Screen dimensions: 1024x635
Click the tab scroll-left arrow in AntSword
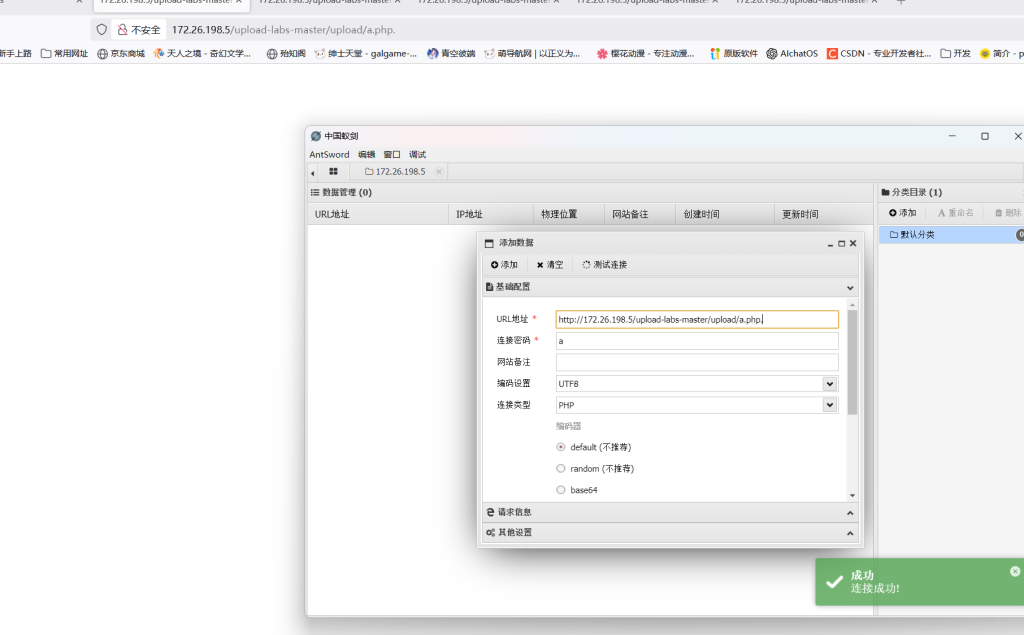[x=313, y=172]
